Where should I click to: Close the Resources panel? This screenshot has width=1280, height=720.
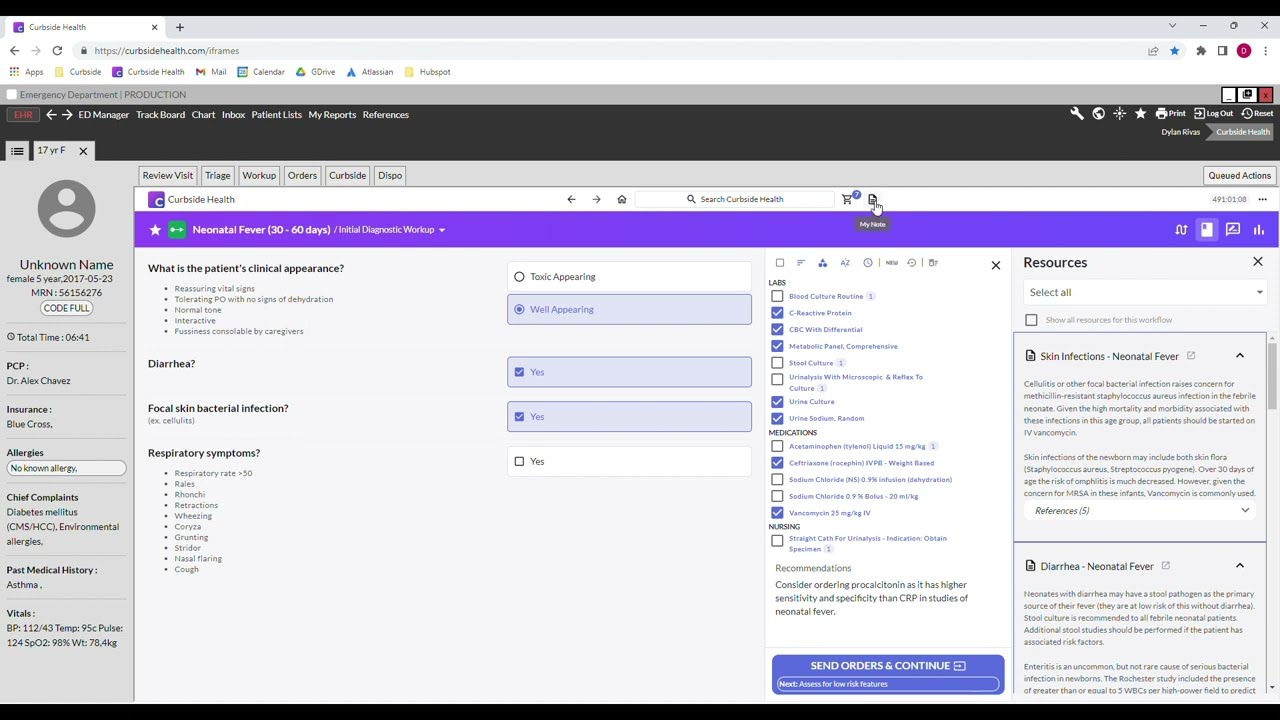pyautogui.click(x=1258, y=262)
